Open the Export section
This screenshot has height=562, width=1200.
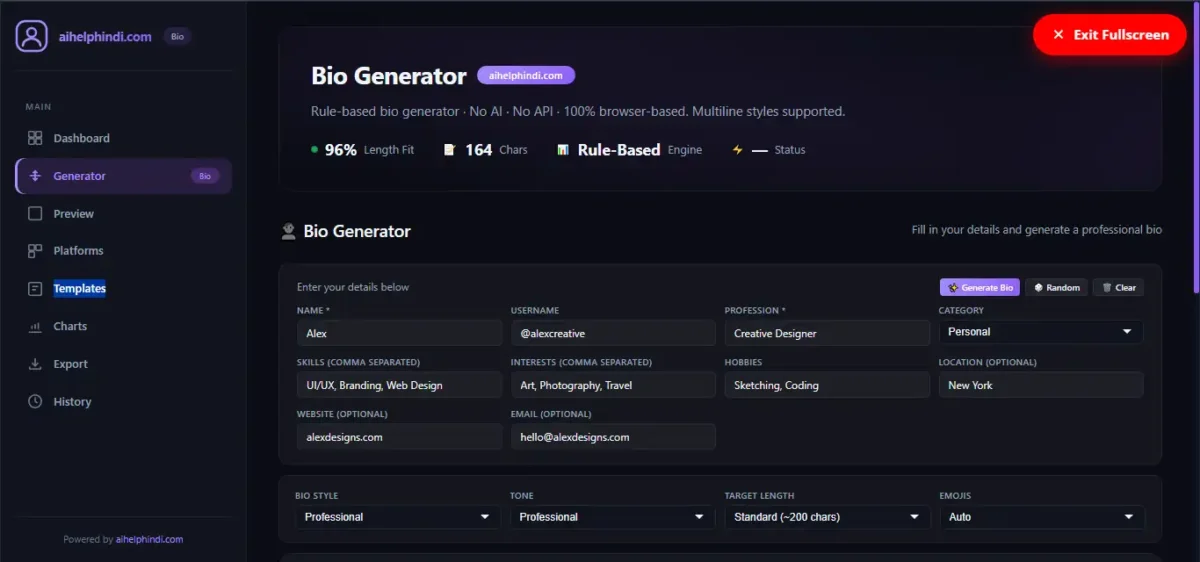tap(123, 364)
